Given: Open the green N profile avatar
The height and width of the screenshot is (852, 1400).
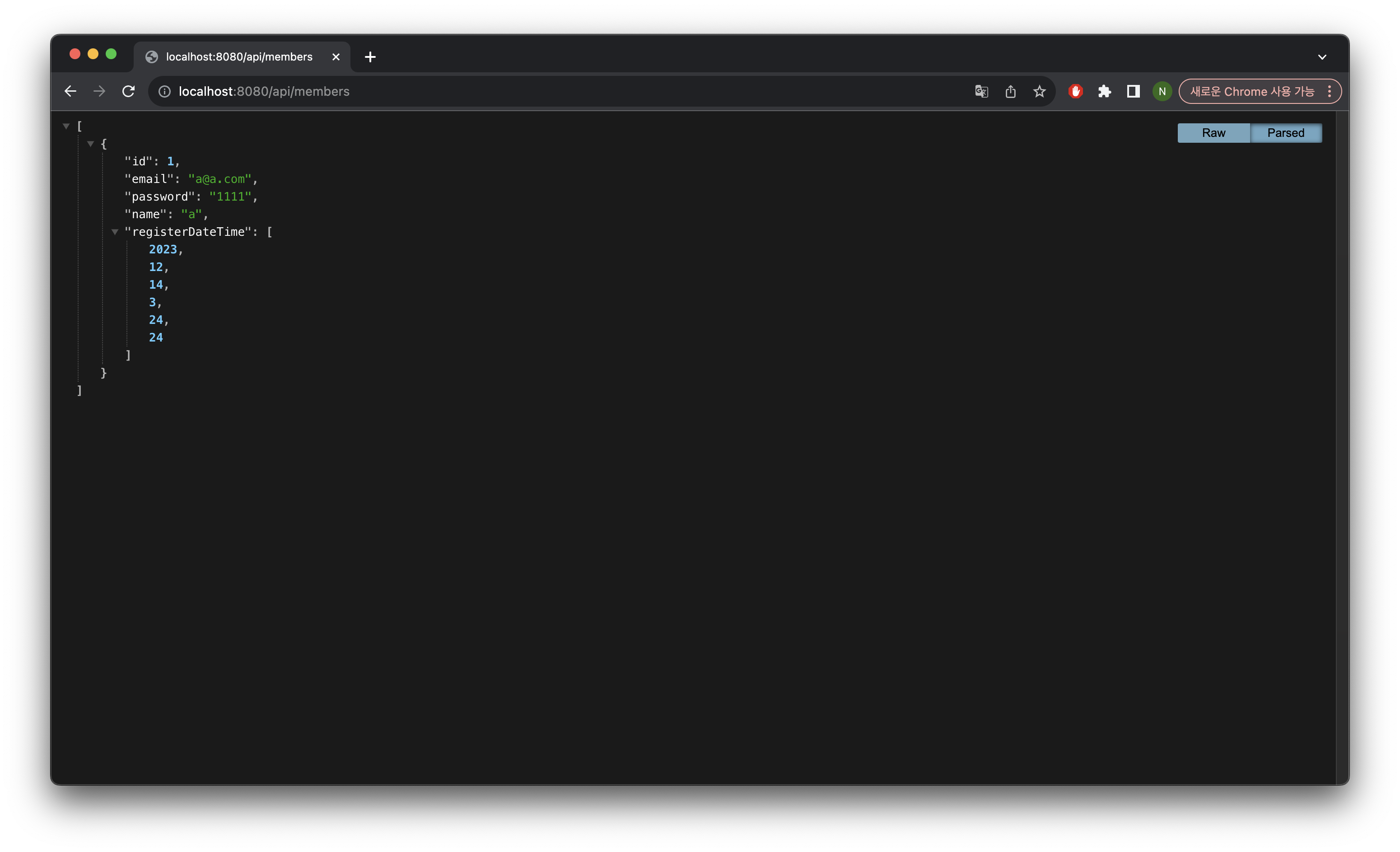Looking at the screenshot, I should (1162, 92).
